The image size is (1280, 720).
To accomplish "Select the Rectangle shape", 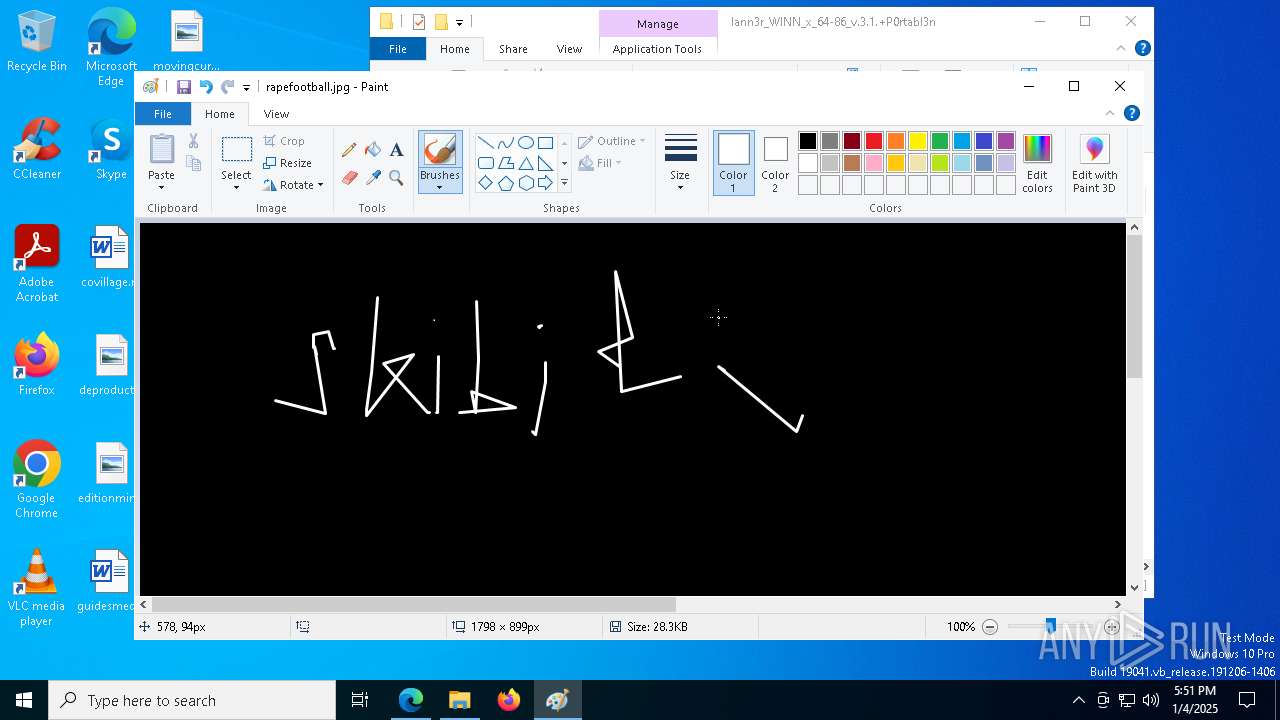I will click(546, 143).
